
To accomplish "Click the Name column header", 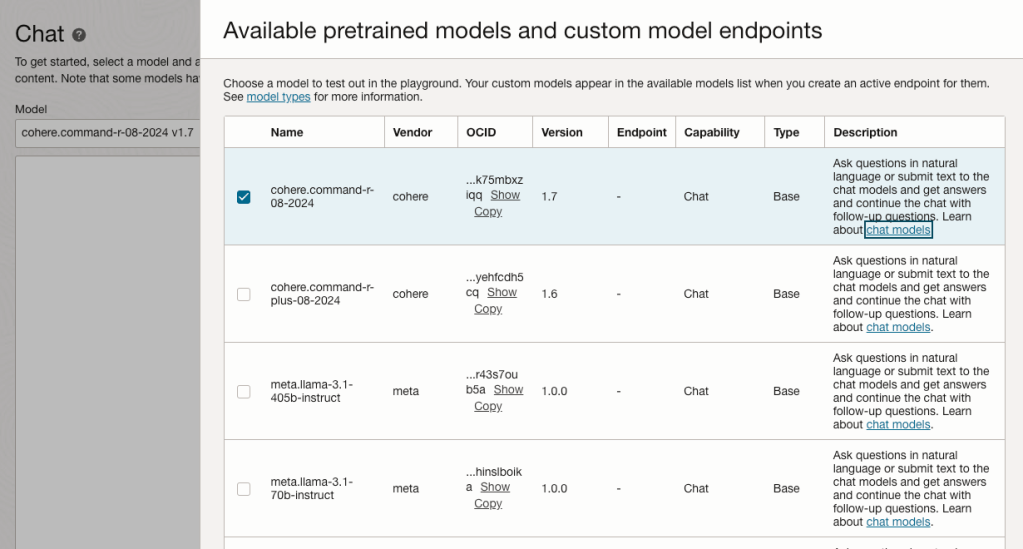I will [x=287, y=132].
